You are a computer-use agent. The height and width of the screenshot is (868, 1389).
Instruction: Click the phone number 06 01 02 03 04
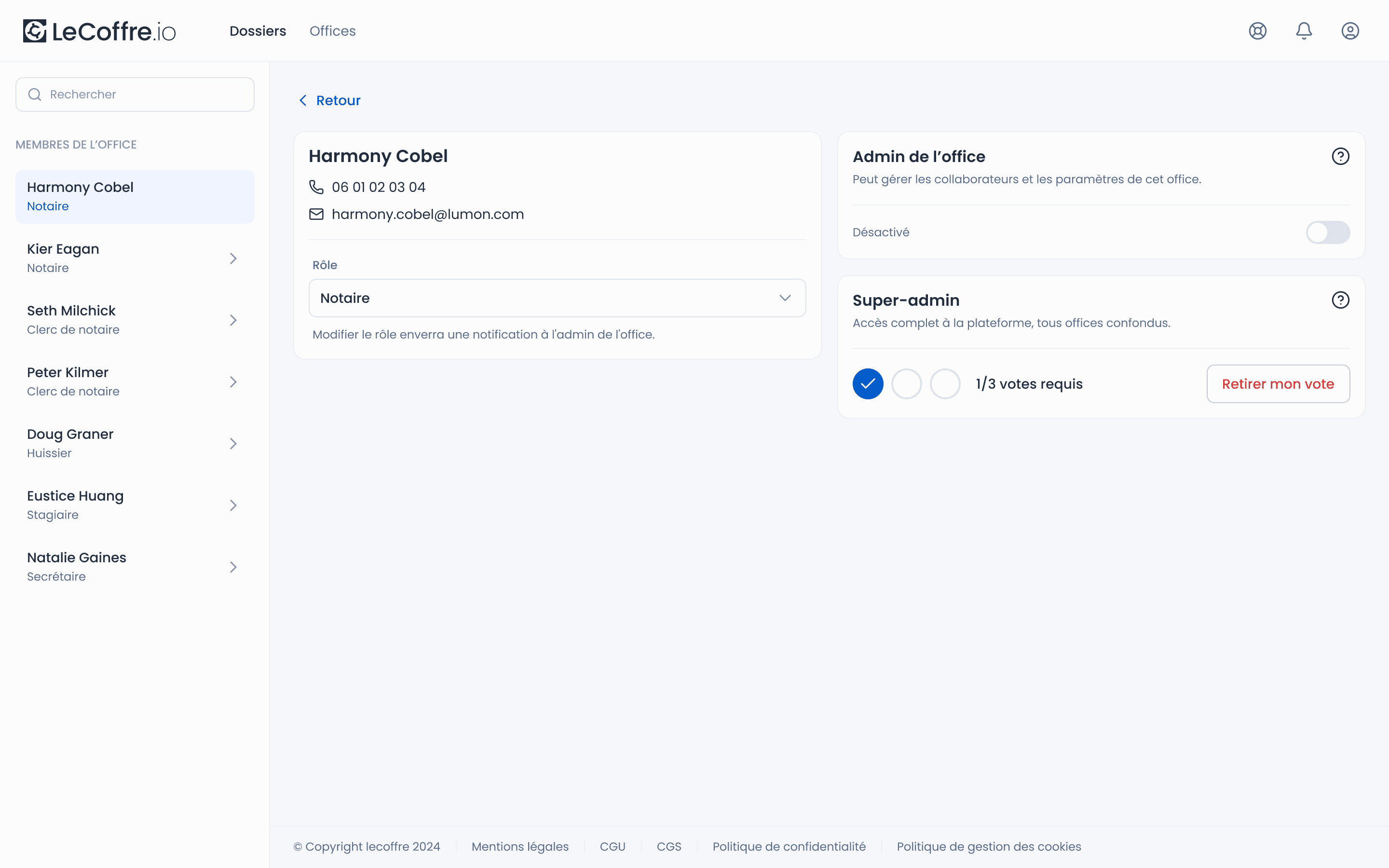click(378, 187)
